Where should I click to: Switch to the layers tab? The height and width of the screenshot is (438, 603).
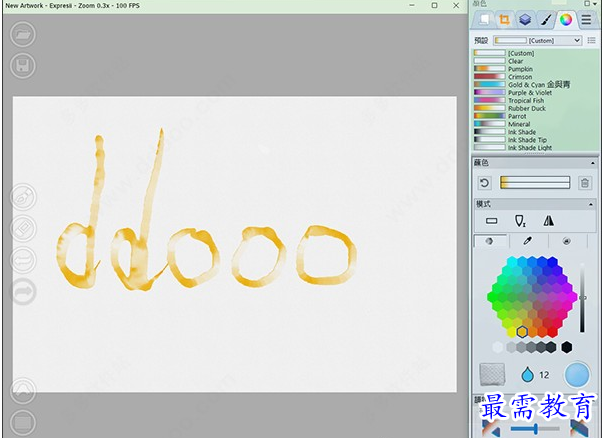pos(525,19)
